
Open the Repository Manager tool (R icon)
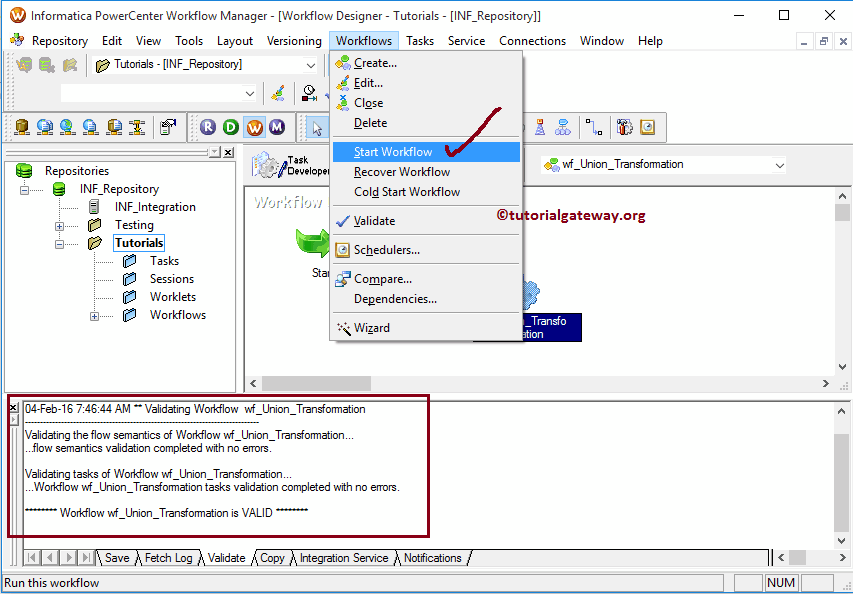click(208, 127)
